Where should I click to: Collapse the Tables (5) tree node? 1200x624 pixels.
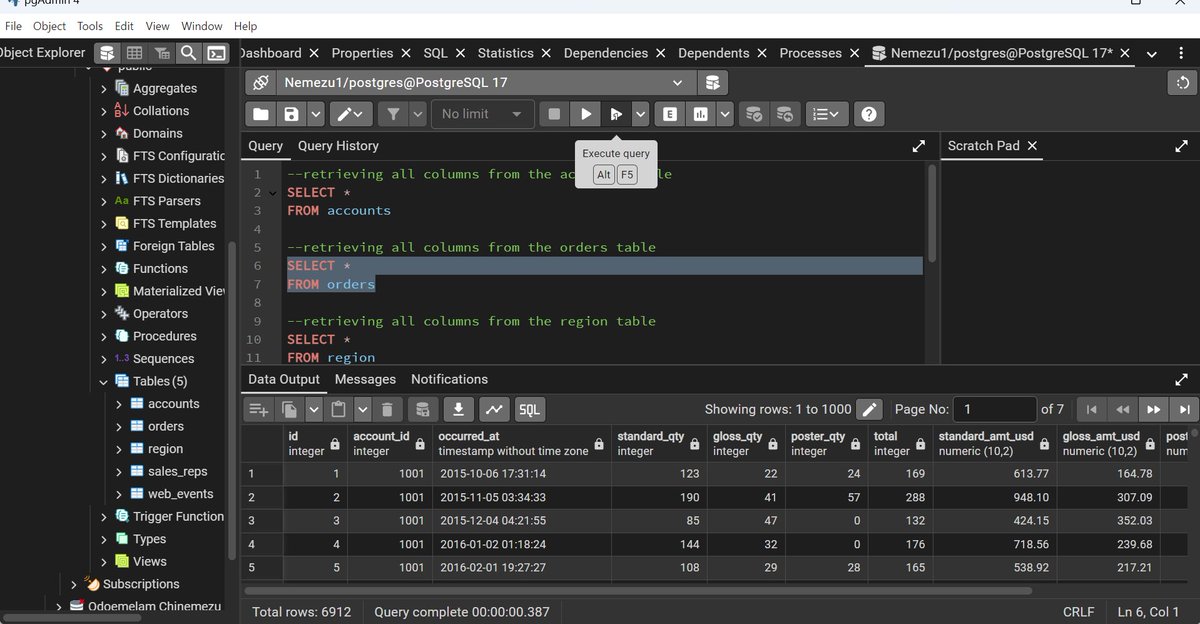pos(104,381)
